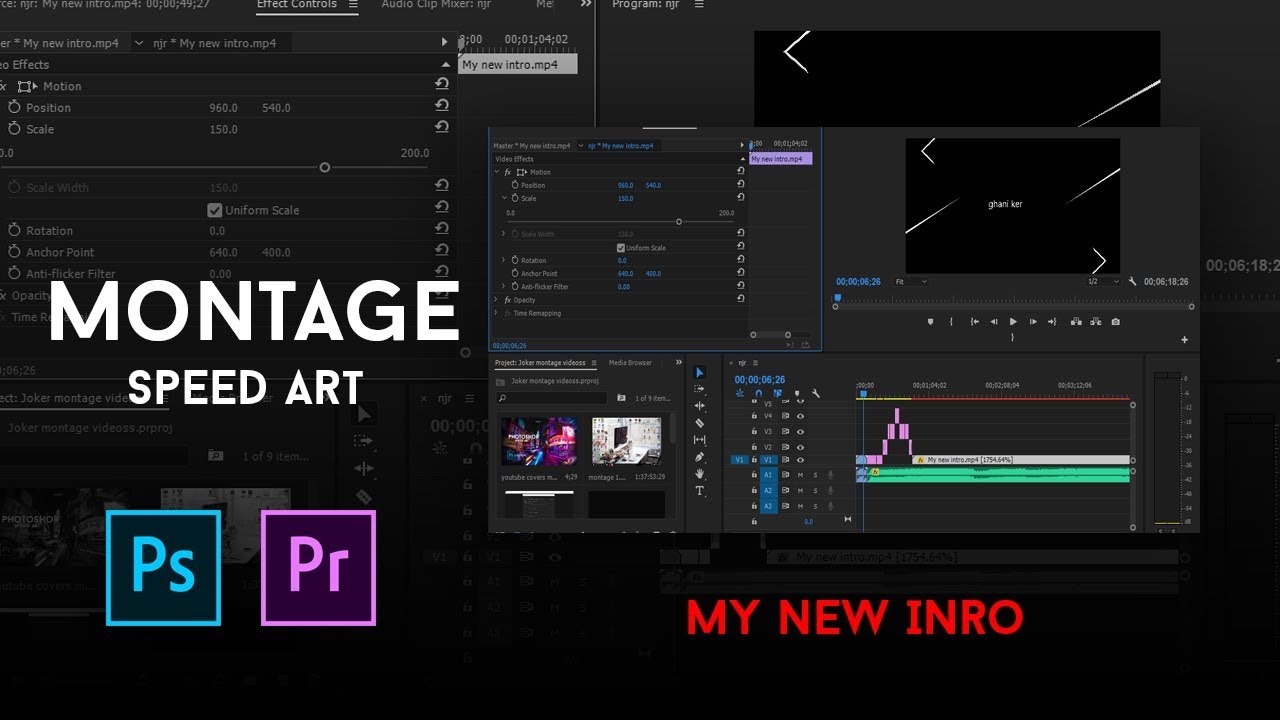Image resolution: width=1280 pixels, height=720 pixels.
Task: Click Add Marker button in inset Program monitor
Action: coord(930,322)
